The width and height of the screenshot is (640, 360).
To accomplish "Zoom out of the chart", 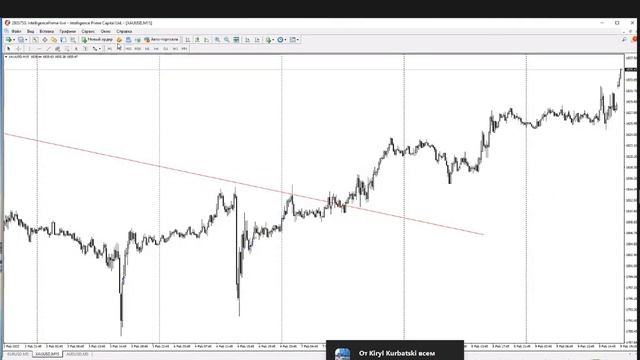I will [227, 40].
